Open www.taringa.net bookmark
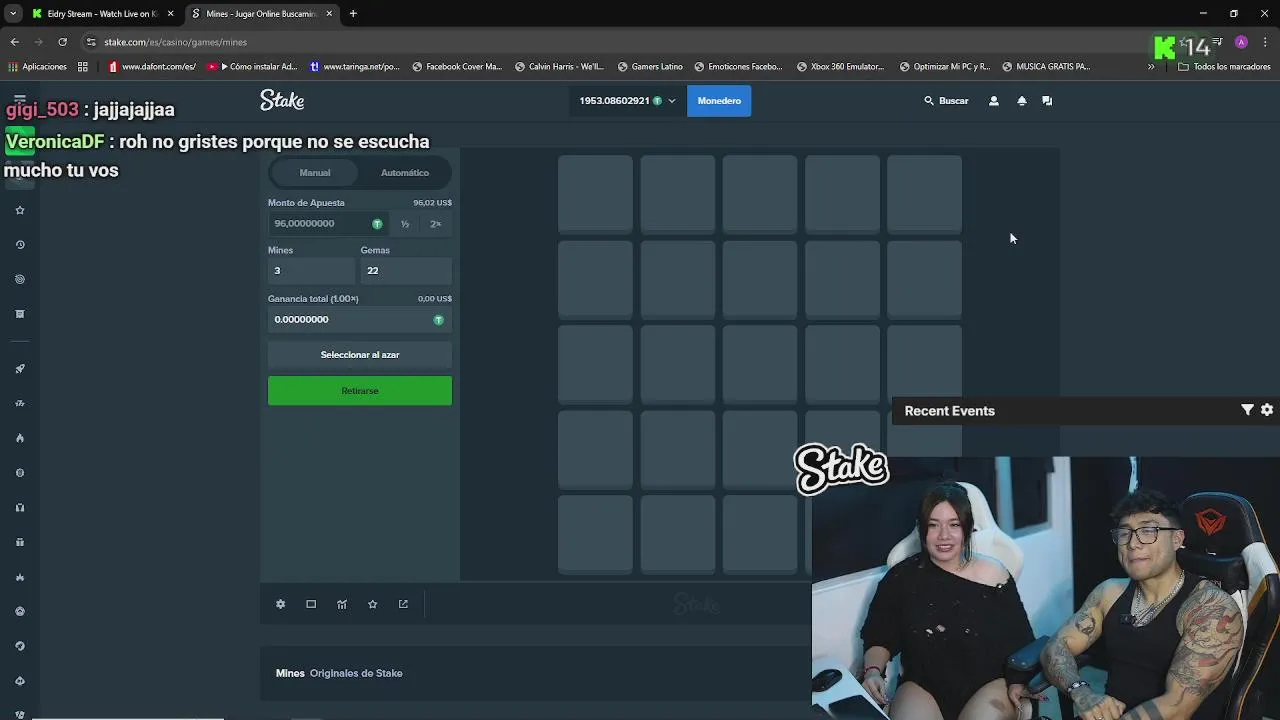The image size is (1280, 720). tap(354, 67)
